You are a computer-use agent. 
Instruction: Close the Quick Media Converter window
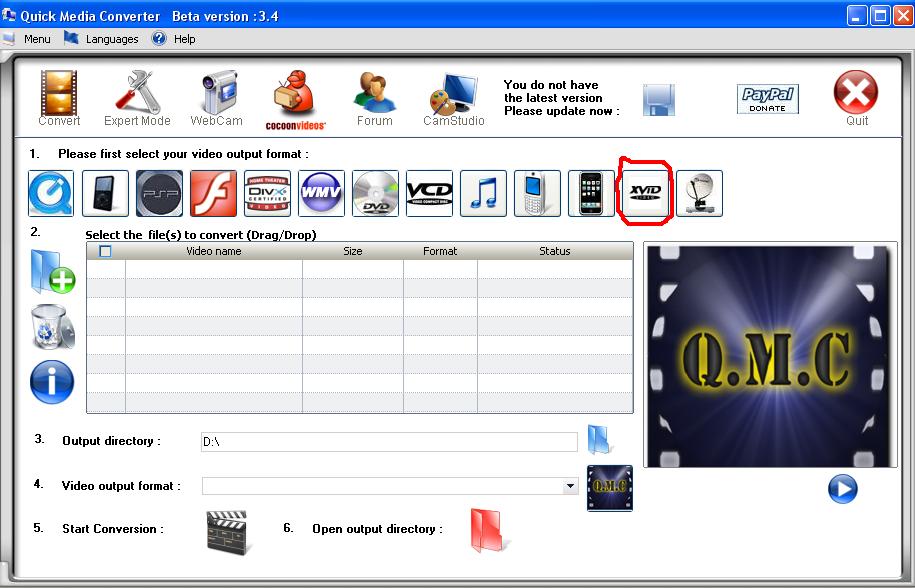[903, 16]
